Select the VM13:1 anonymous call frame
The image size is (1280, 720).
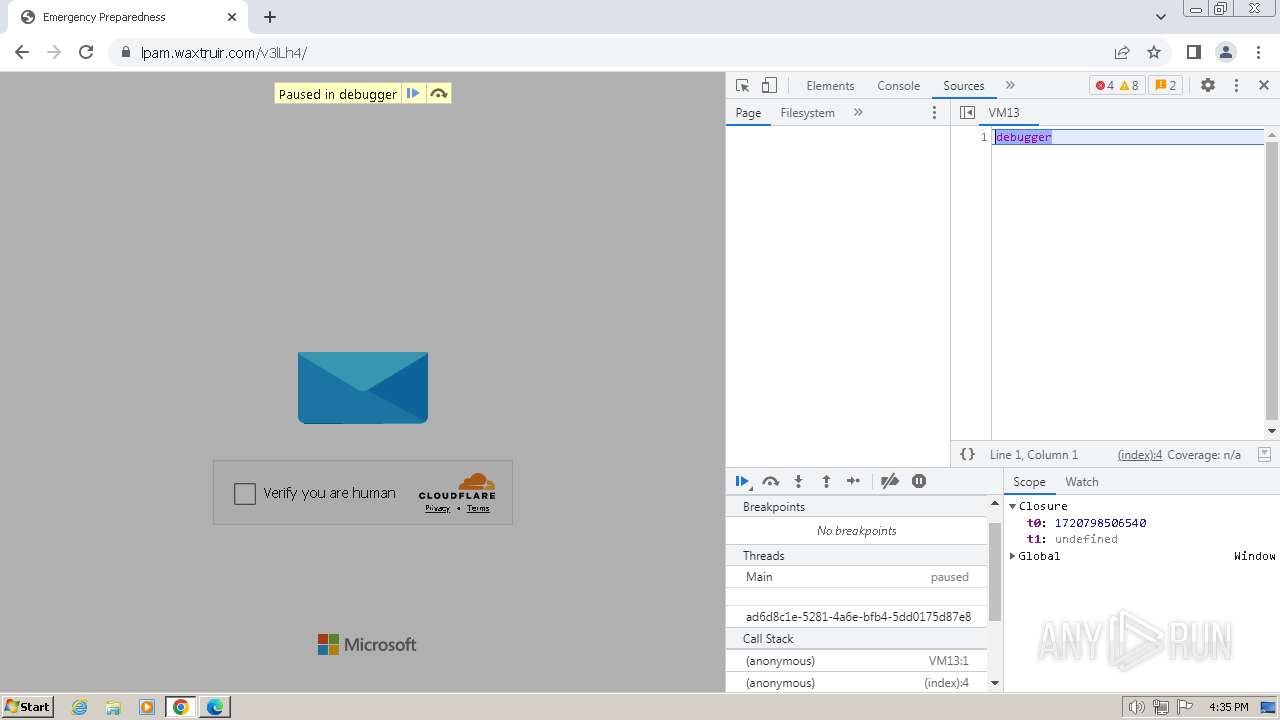[856, 661]
